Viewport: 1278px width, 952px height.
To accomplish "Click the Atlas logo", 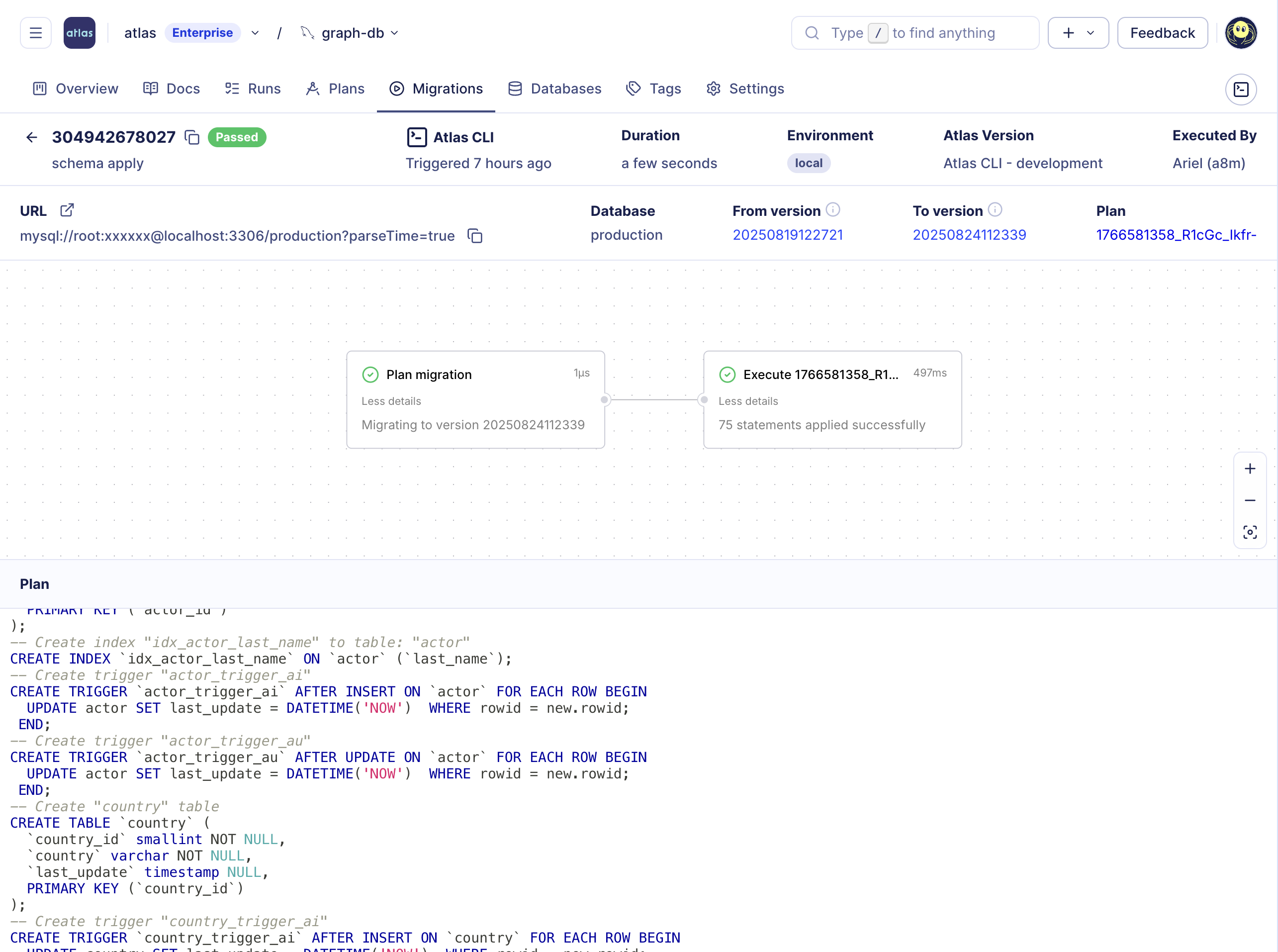I will click(x=79, y=33).
